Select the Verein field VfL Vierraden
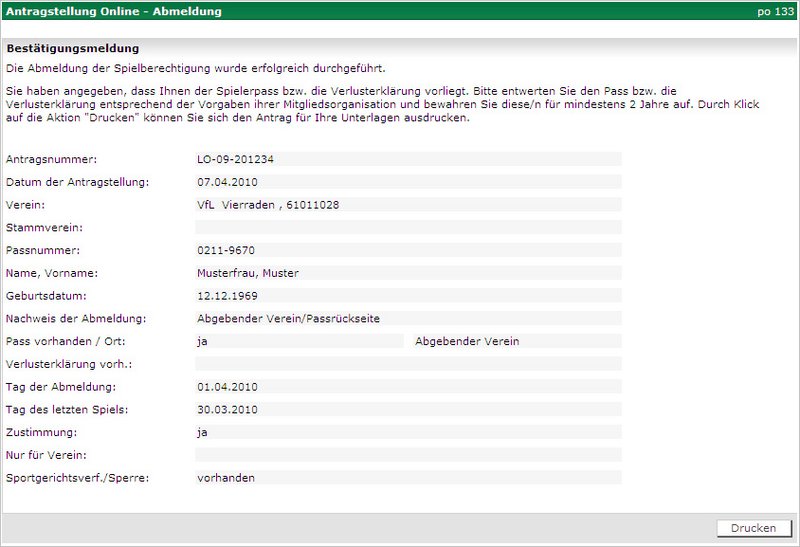 coord(408,205)
